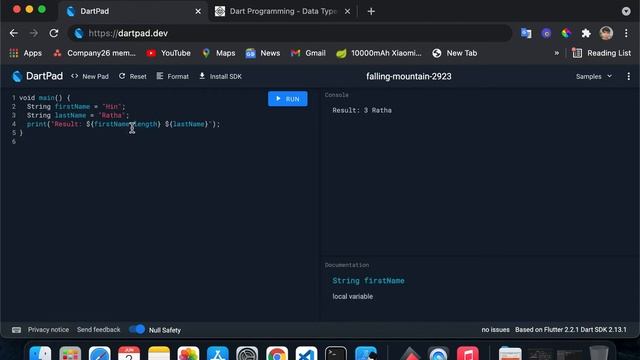Open the YouTube bookmark
The width and height of the screenshot is (640, 360).
coord(169,53)
